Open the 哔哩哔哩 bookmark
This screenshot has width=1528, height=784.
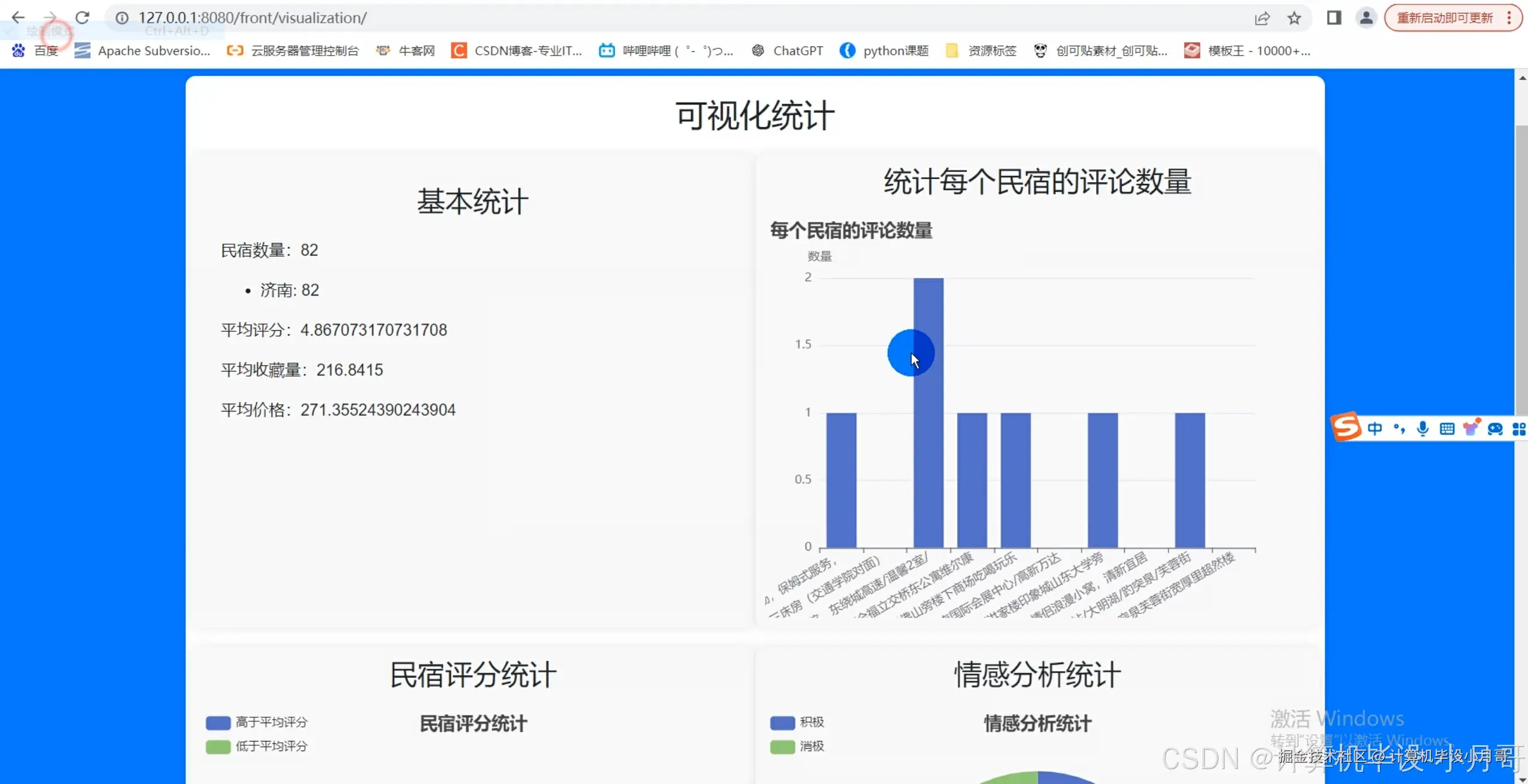[x=666, y=51]
